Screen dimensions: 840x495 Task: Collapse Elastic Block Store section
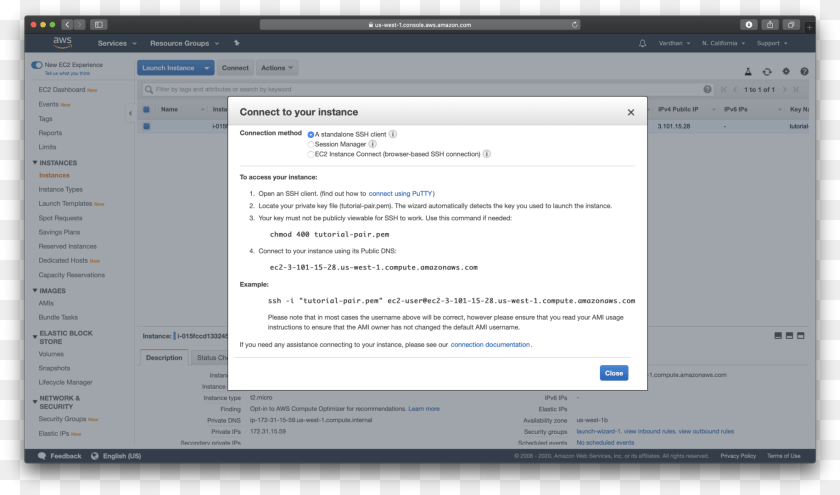click(x=35, y=337)
